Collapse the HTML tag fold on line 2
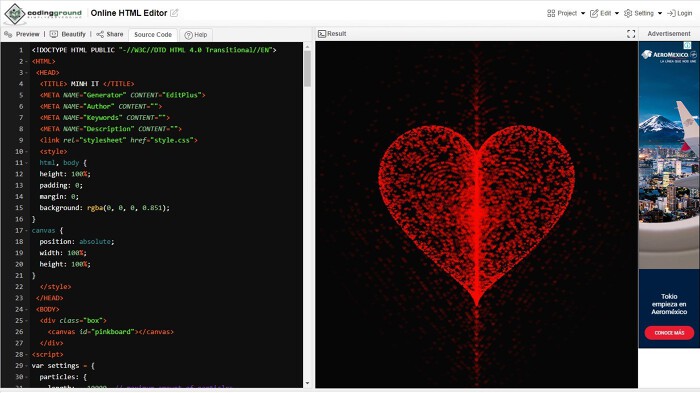This screenshot has height=393, width=700. [26, 61]
